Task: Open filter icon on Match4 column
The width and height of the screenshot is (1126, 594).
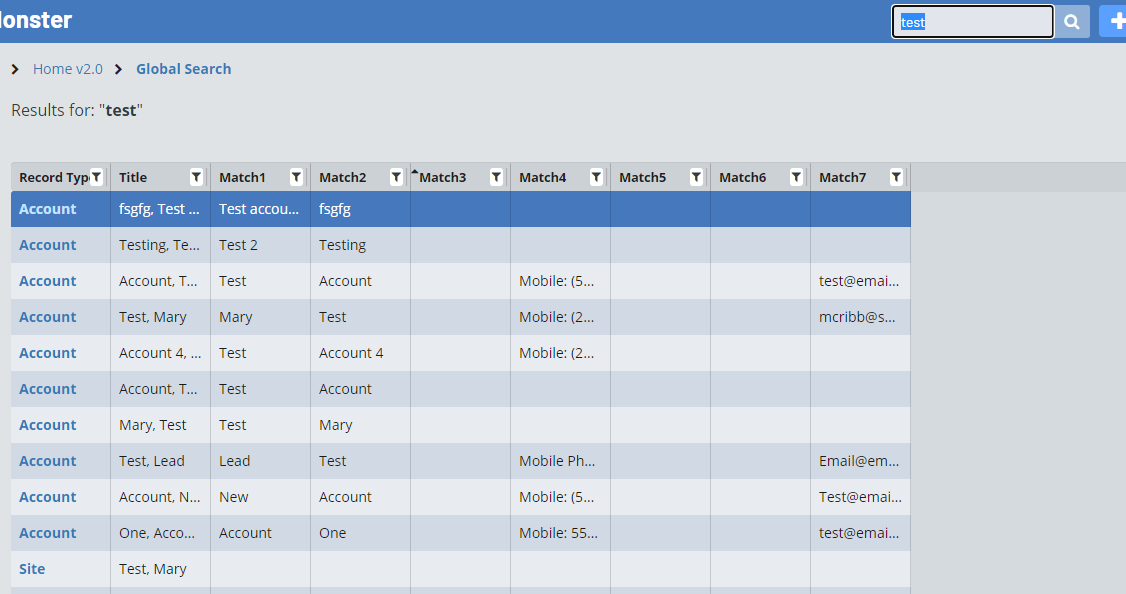Action: click(597, 177)
